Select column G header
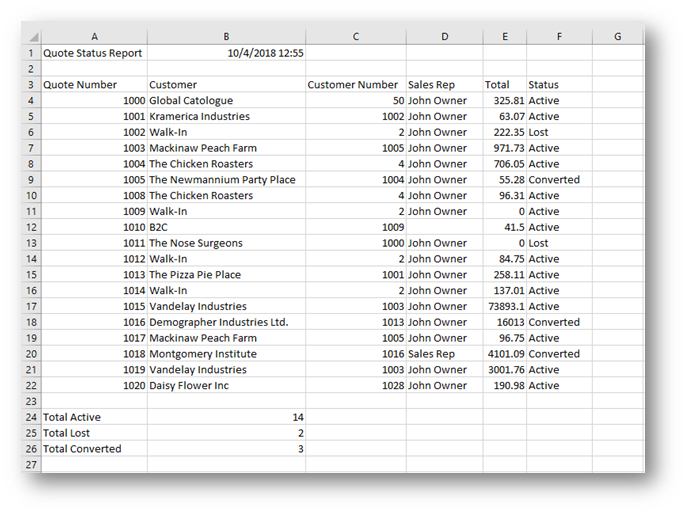The width and height of the screenshot is (687, 515). tap(618, 37)
